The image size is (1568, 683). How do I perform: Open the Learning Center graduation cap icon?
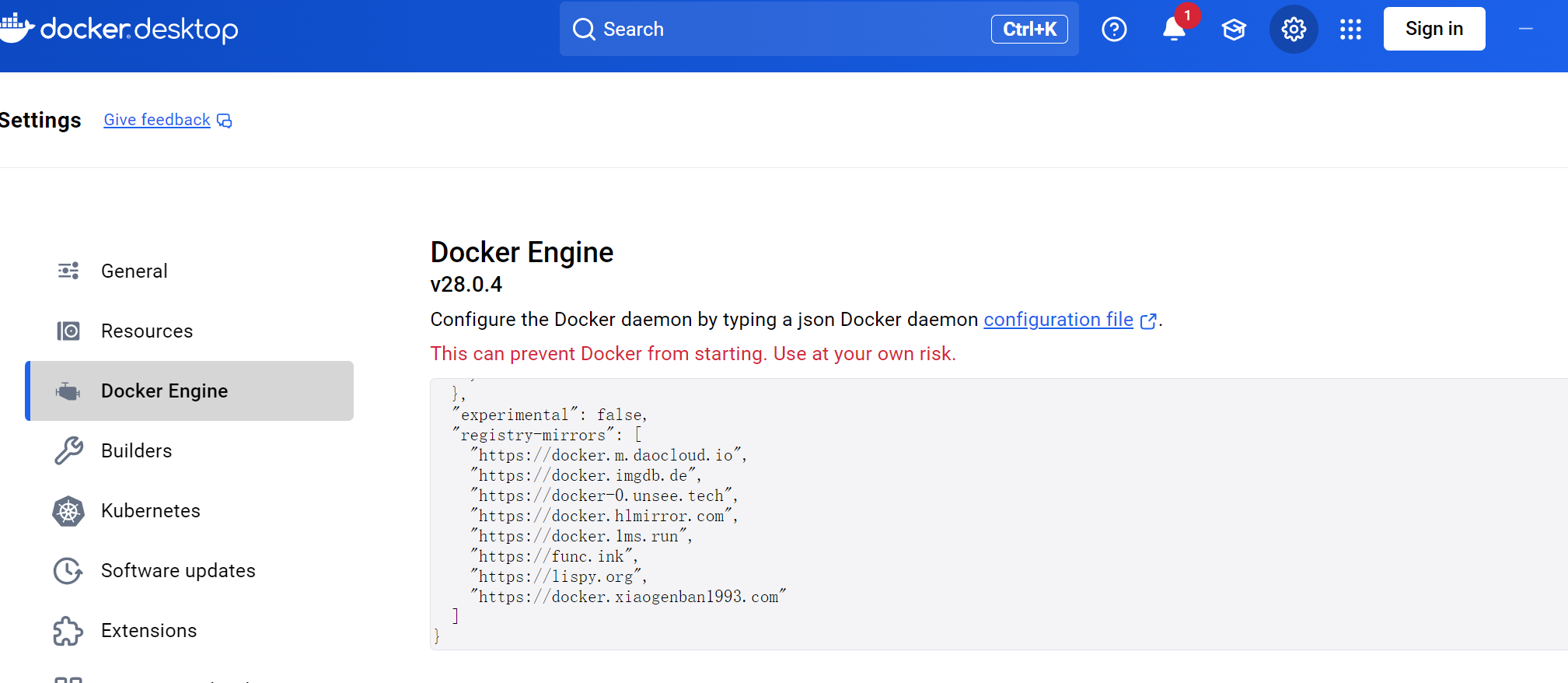pyautogui.click(x=1234, y=30)
